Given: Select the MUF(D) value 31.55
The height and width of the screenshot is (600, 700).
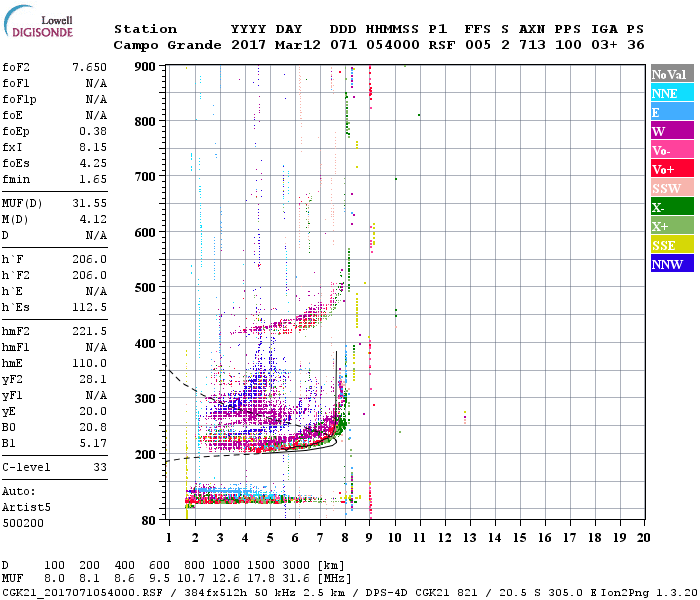Looking at the screenshot, I should pyautogui.click(x=89, y=204).
